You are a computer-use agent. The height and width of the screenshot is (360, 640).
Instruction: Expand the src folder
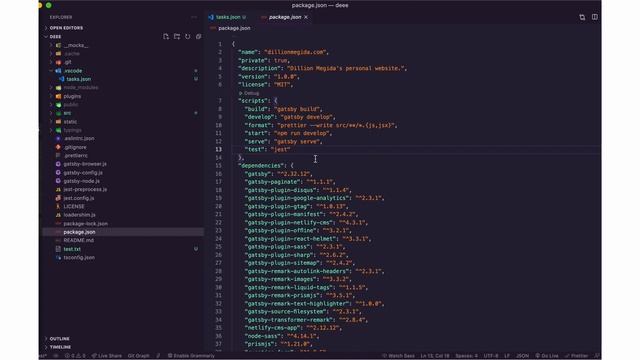67,113
